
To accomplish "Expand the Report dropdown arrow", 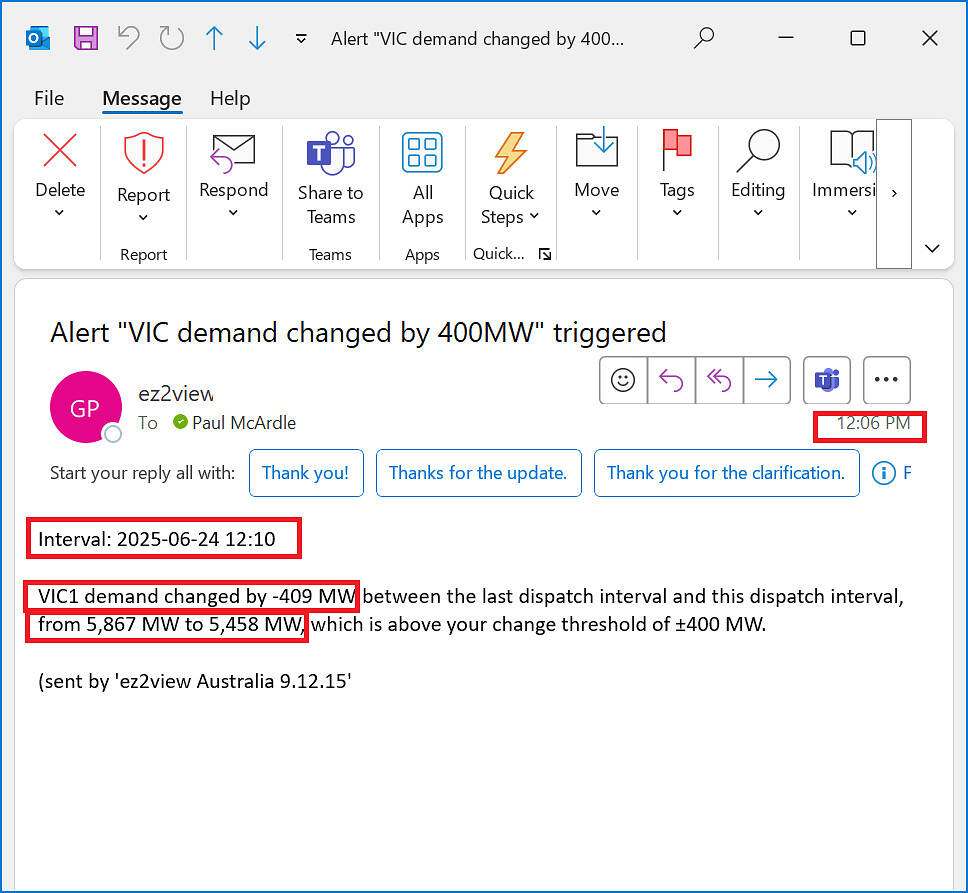I will (x=143, y=217).
